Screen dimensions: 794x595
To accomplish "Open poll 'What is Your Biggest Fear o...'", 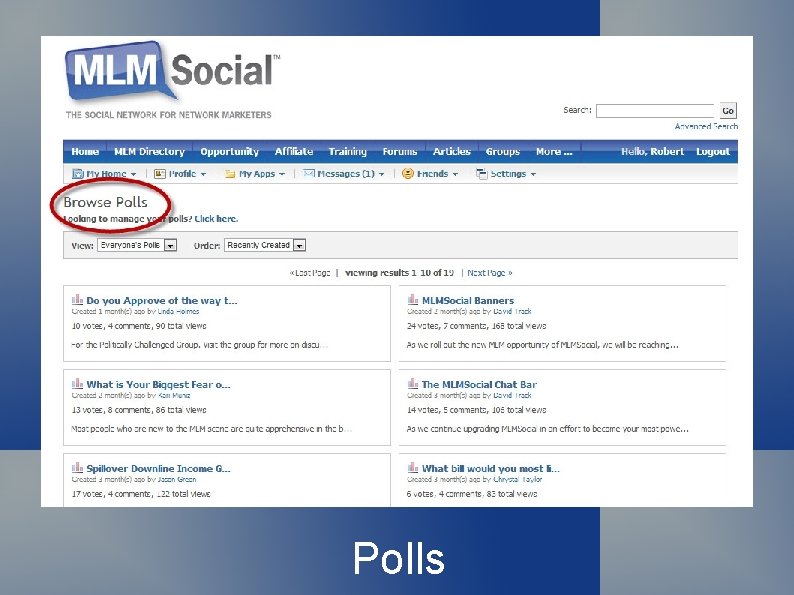I will point(158,384).
